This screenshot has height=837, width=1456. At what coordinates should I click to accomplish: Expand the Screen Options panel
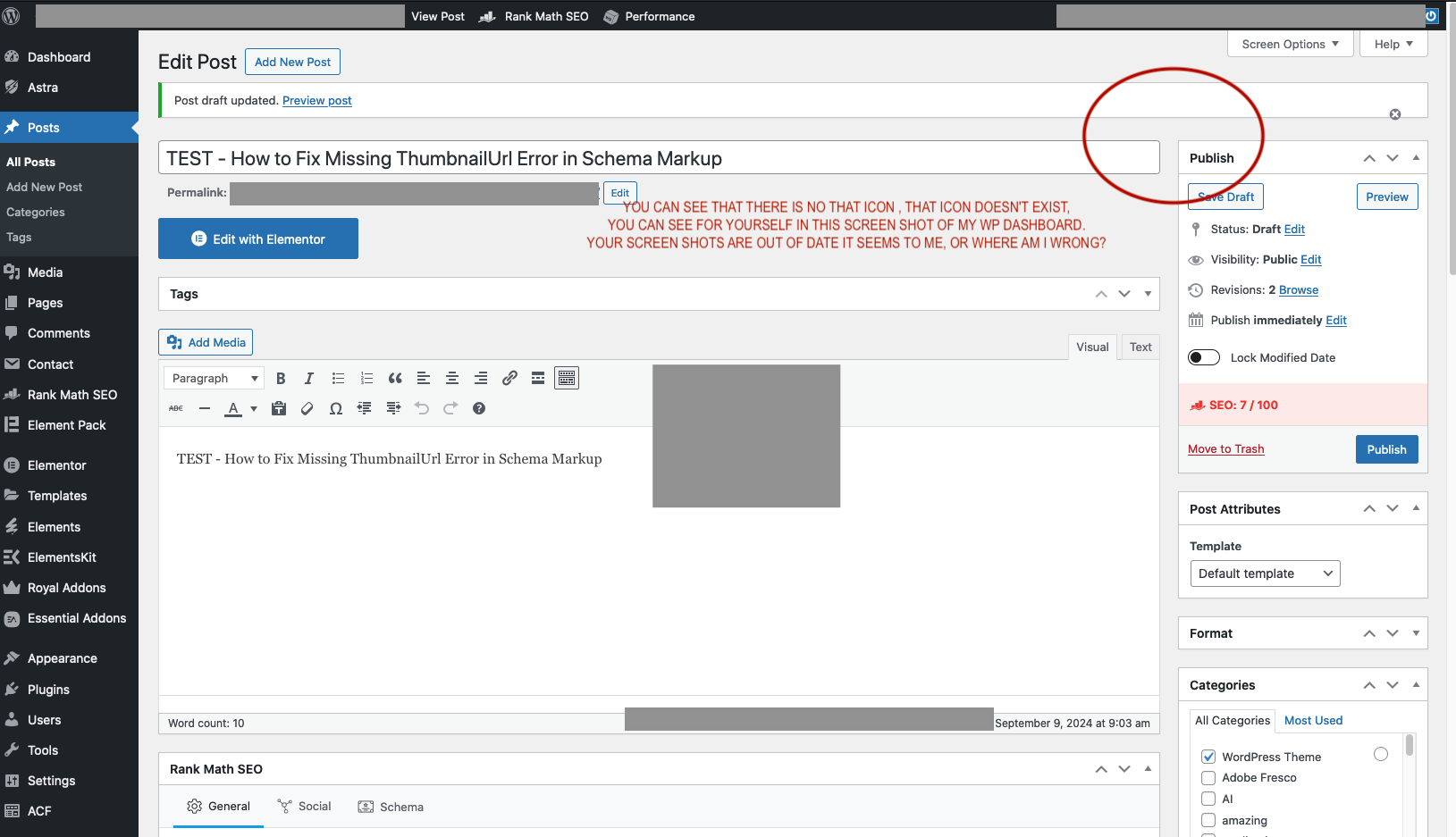(1290, 44)
